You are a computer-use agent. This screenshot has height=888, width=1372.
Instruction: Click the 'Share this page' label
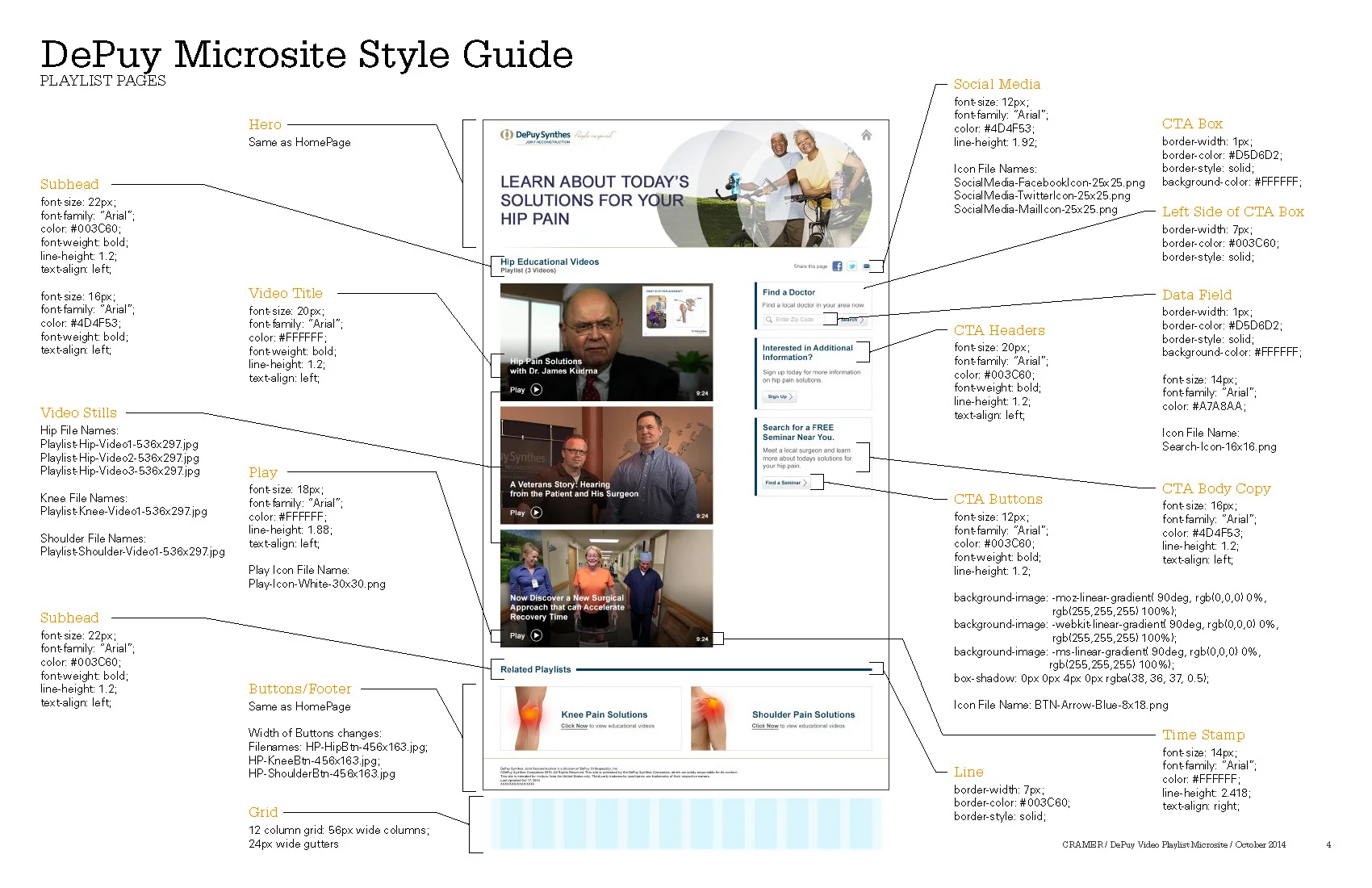(810, 266)
